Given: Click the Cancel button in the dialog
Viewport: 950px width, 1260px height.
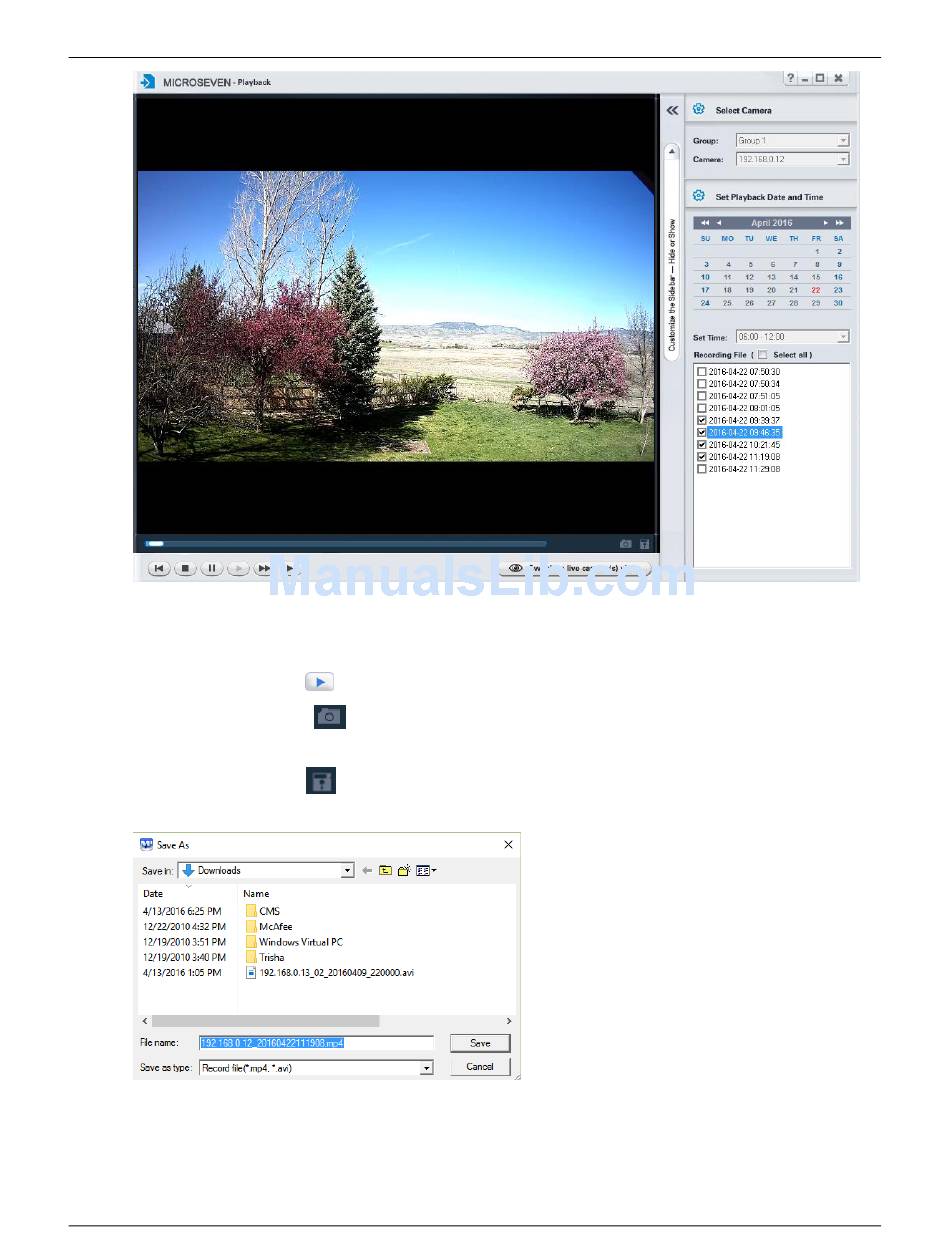Looking at the screenshot, I should coord(480,1067).
